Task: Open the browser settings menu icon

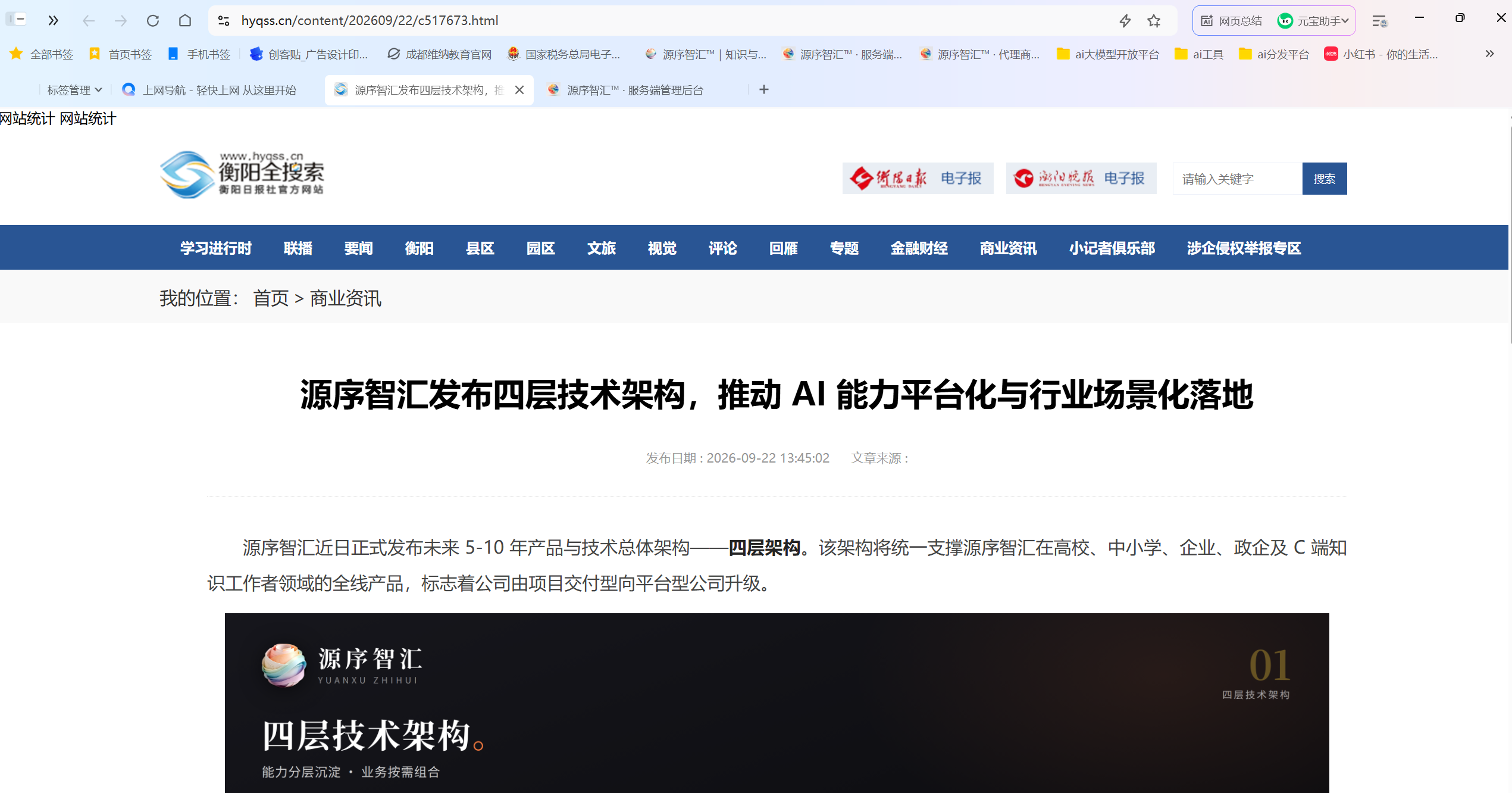Action: (x=1380, y=21)
